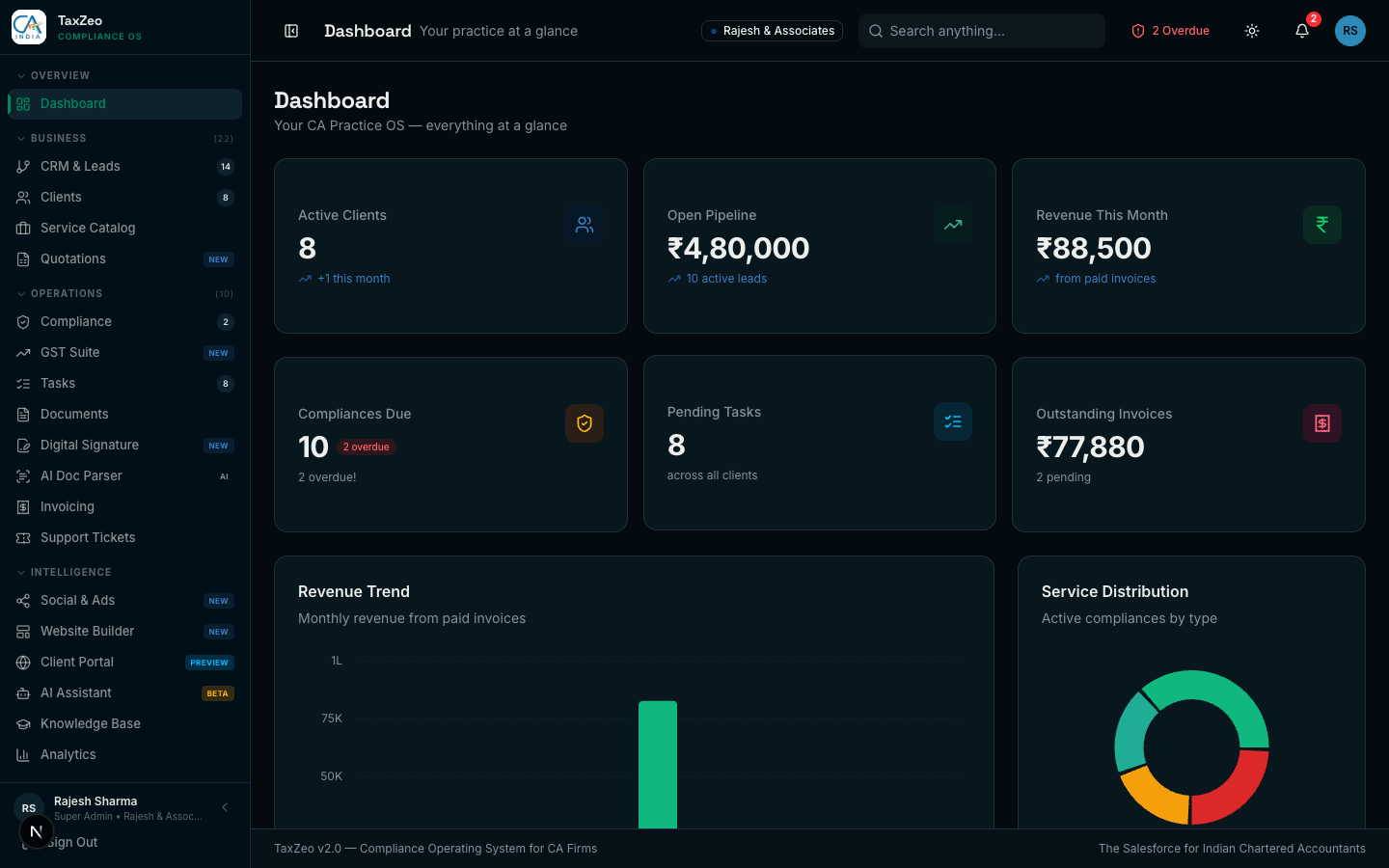This screenshot has height=868, width=1389.
Task: Collapse the Overview section
Action: tap(53, 75)
